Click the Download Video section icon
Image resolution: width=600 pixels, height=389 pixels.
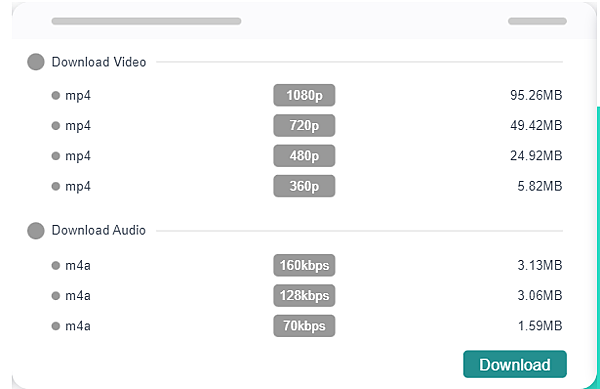tap(36, 62)
